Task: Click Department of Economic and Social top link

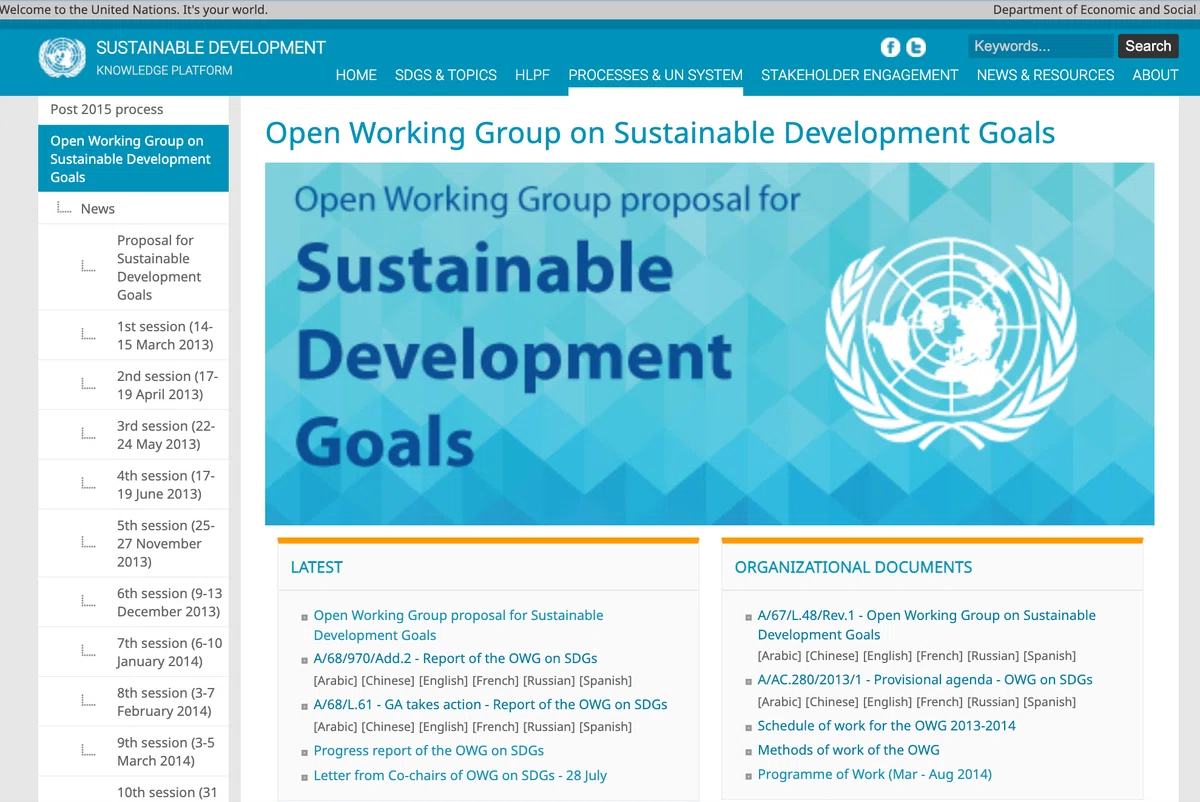Action: pos(1095,10)
